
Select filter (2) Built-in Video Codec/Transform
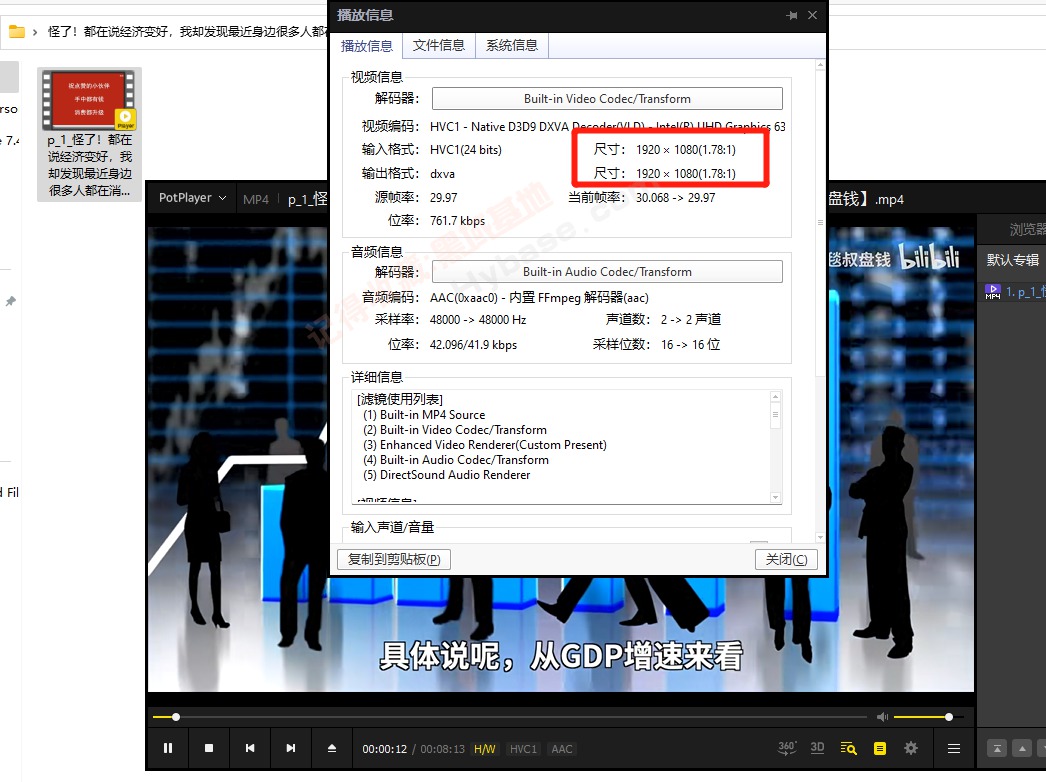tap(454, 430)
